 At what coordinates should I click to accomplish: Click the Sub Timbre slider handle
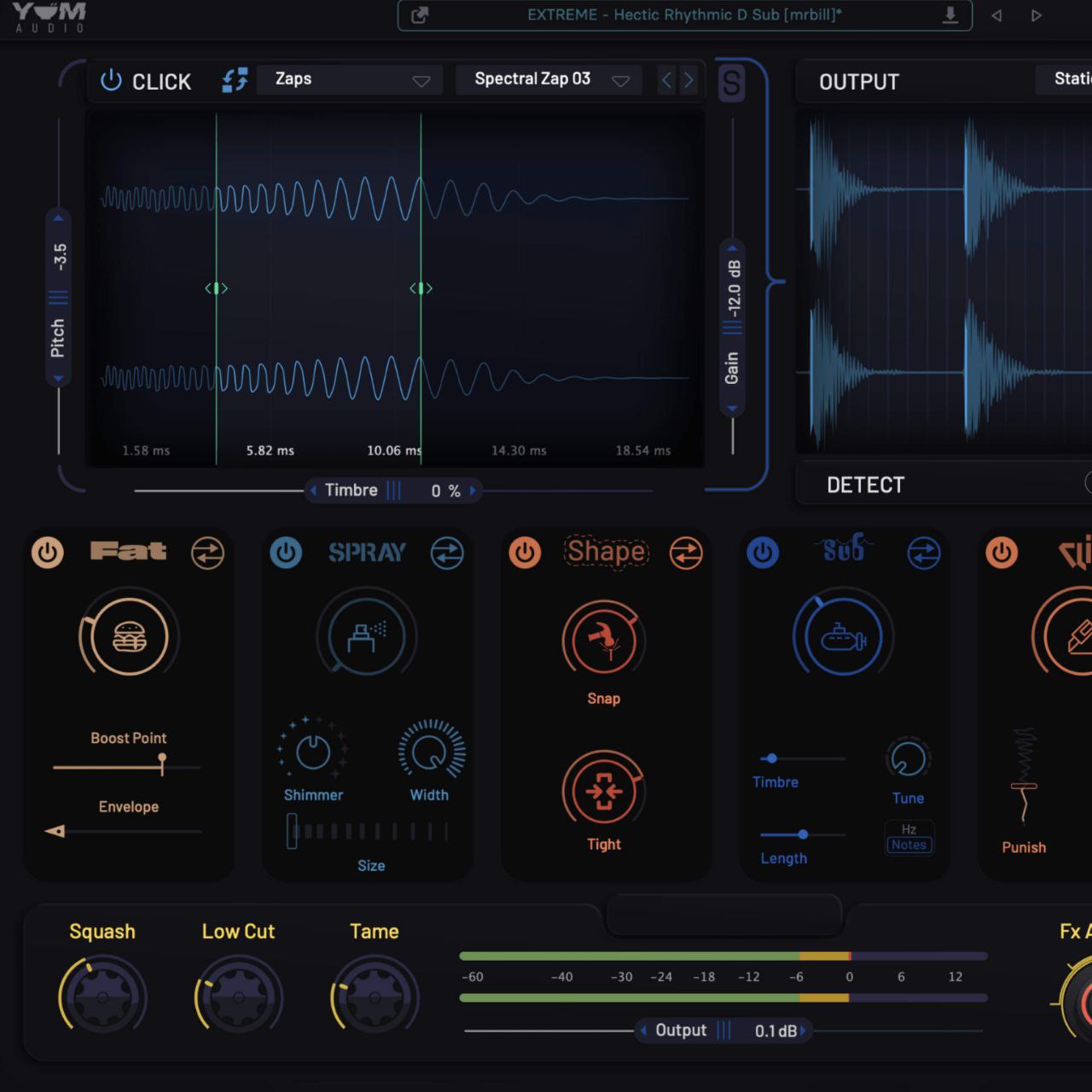point(771,758)
